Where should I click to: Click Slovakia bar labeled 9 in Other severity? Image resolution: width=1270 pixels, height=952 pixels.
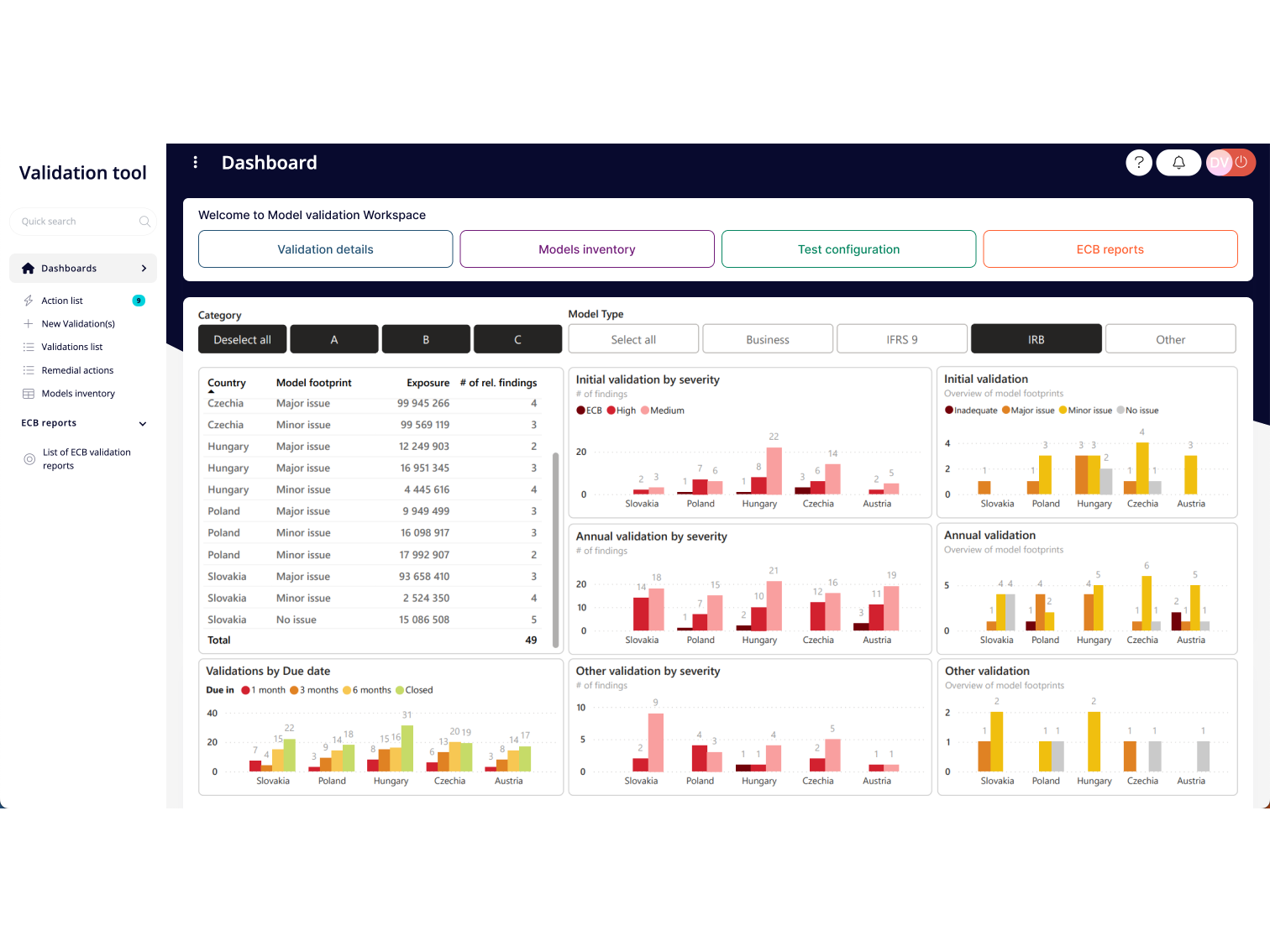[x=656, y=743]
